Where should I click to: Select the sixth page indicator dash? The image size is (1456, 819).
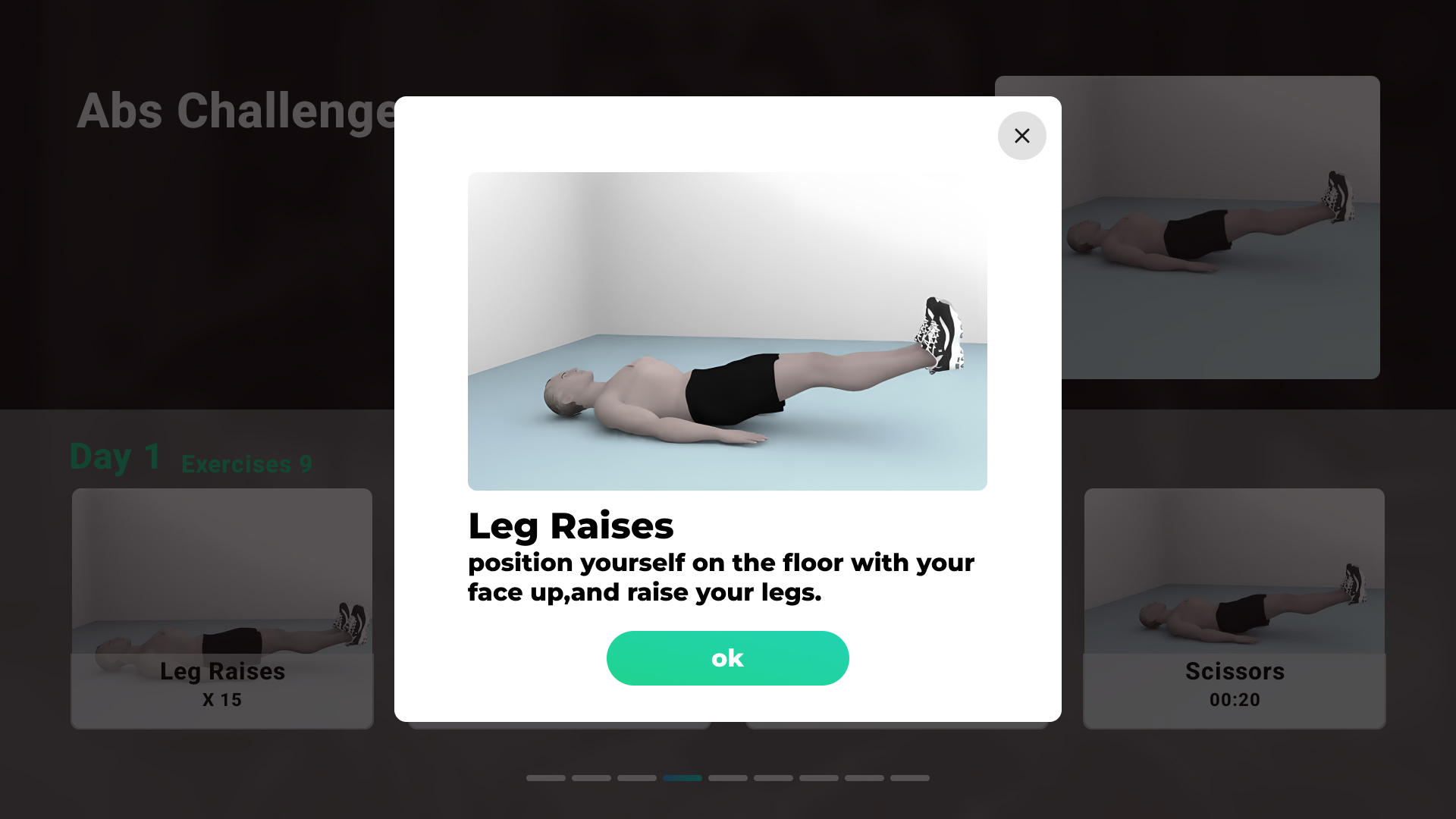click(x=773, y=778)
